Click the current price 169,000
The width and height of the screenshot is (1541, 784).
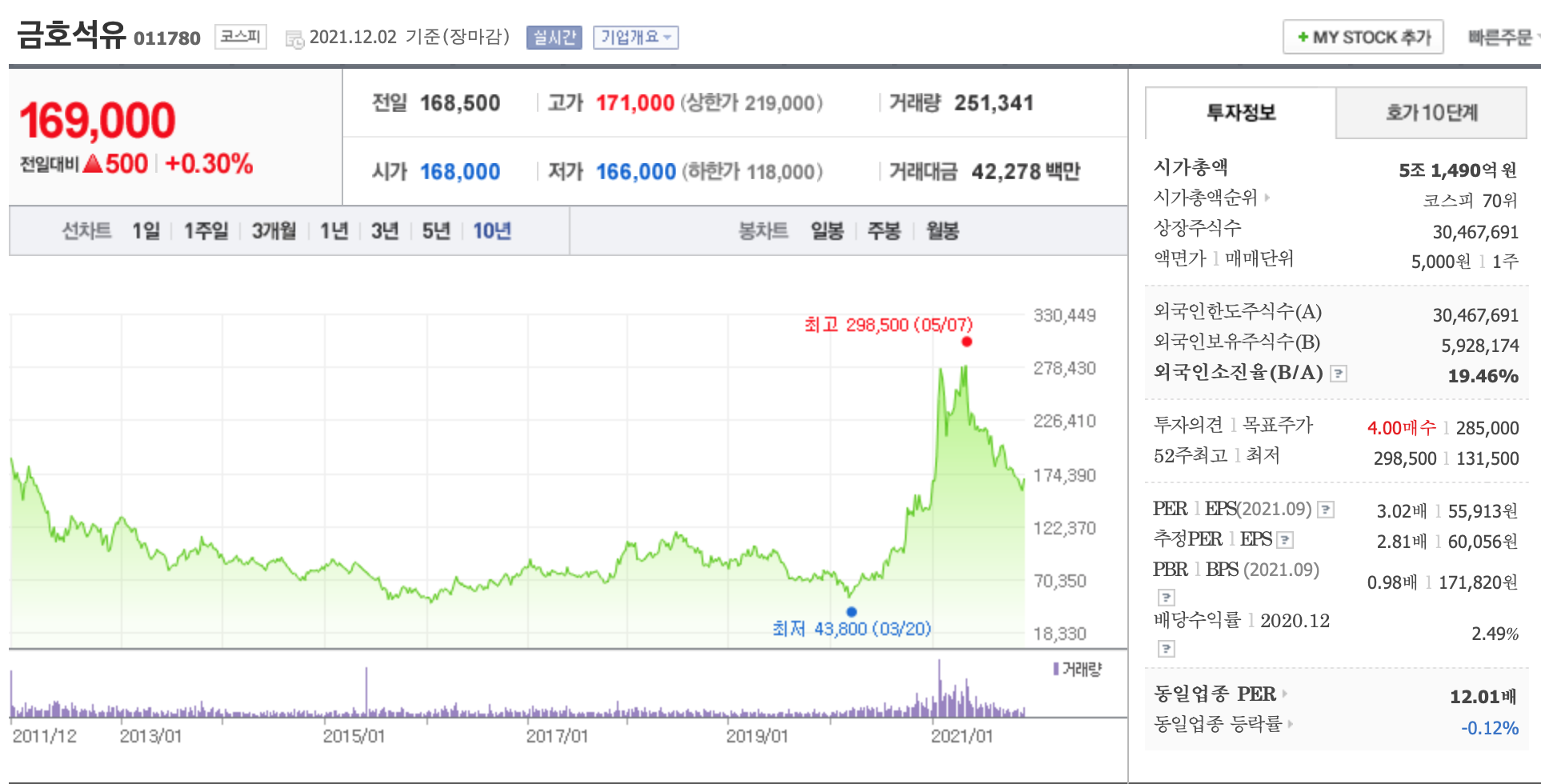[x=98, y=121]
